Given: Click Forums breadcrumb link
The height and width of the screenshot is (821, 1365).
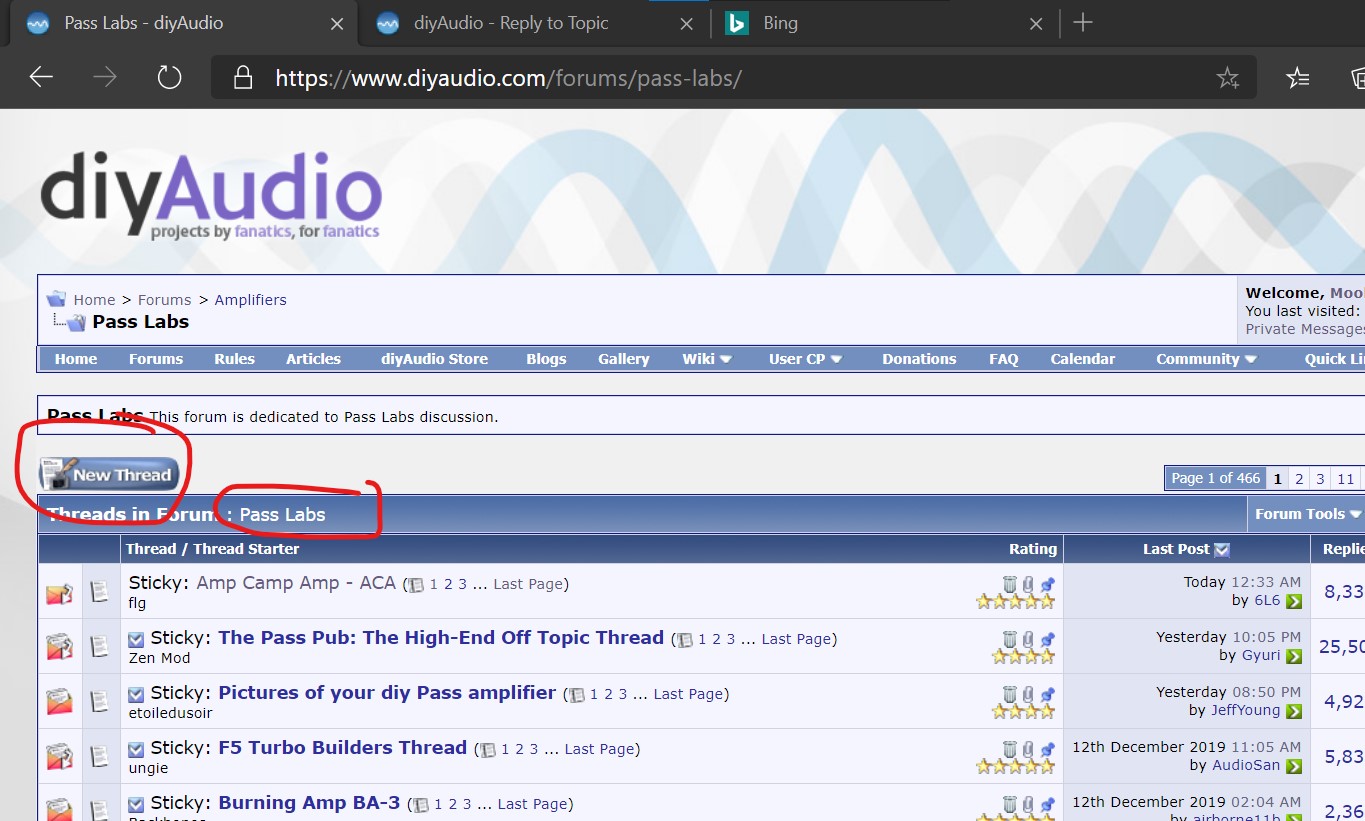Looking at the screenshot, I should [x=164, y=300].
